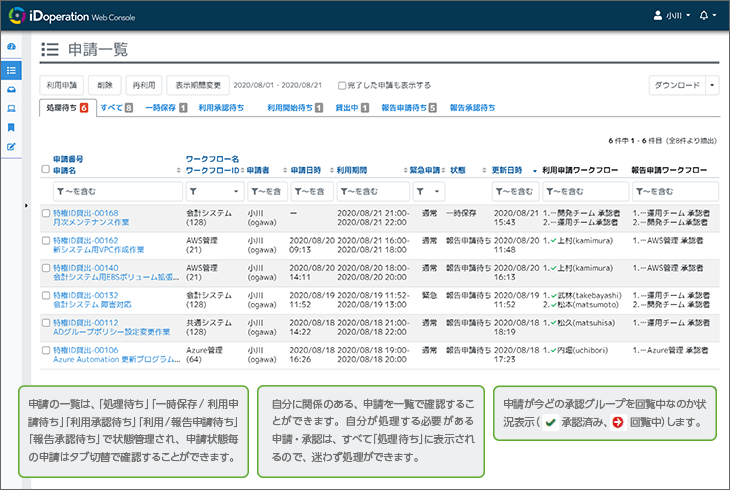730x490 pixels.
Task: Select the request list icon in sidebar
Action: pyautogui.click(x=11, y=69)
